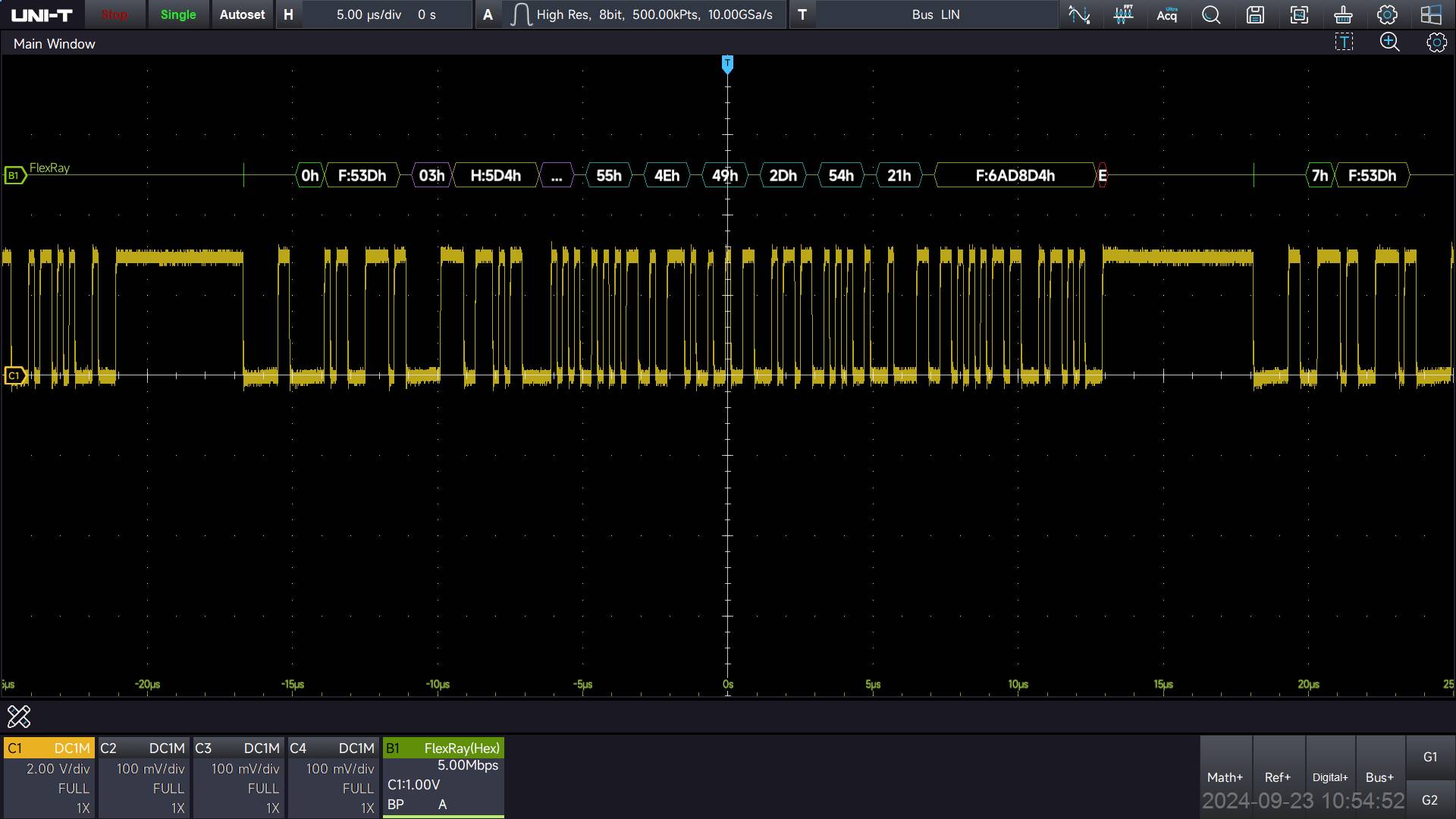
Task: Select the text annotation tool in Main Window
Action: (x=1344, y=42)
